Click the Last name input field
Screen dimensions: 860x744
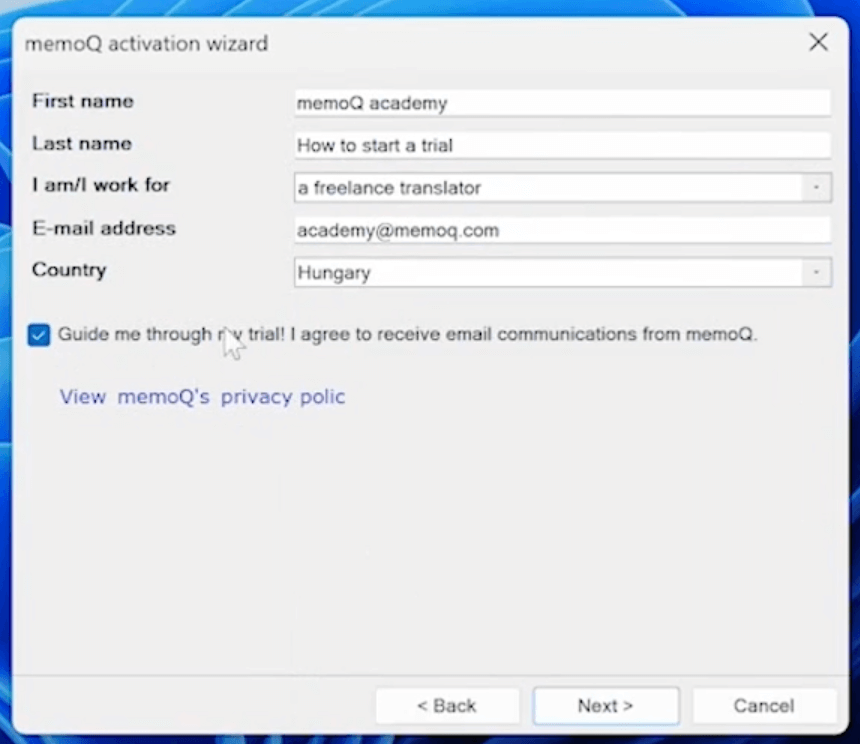coord(563,145)
